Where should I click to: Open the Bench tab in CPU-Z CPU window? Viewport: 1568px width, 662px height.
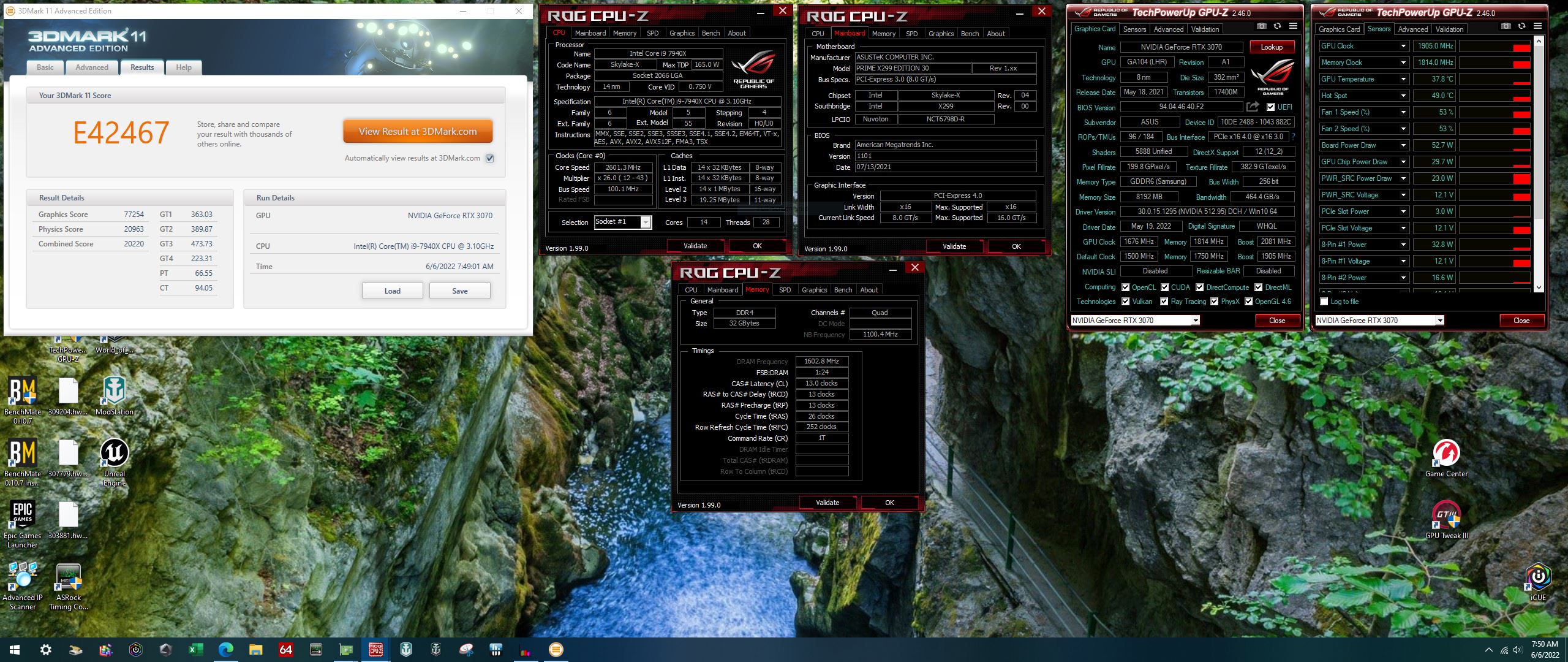pyautogui.click(x=710, y=33)
